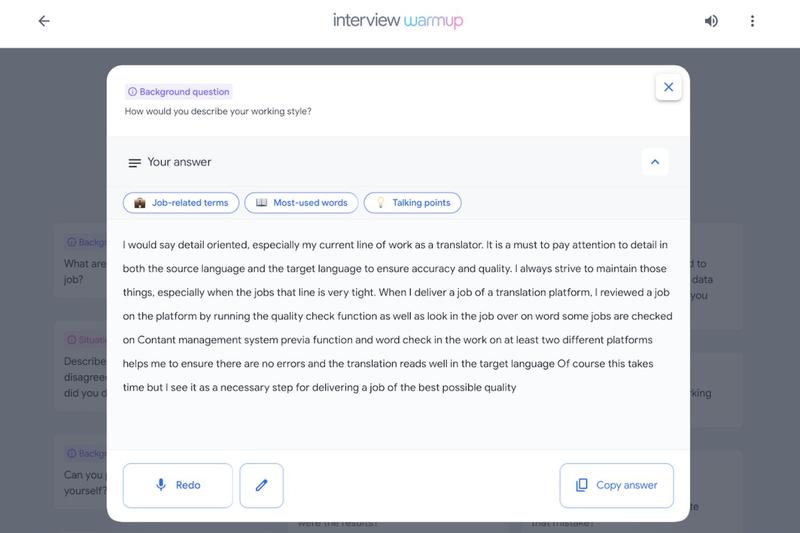Toggle Job-related terms highlighting

(181, 202)
